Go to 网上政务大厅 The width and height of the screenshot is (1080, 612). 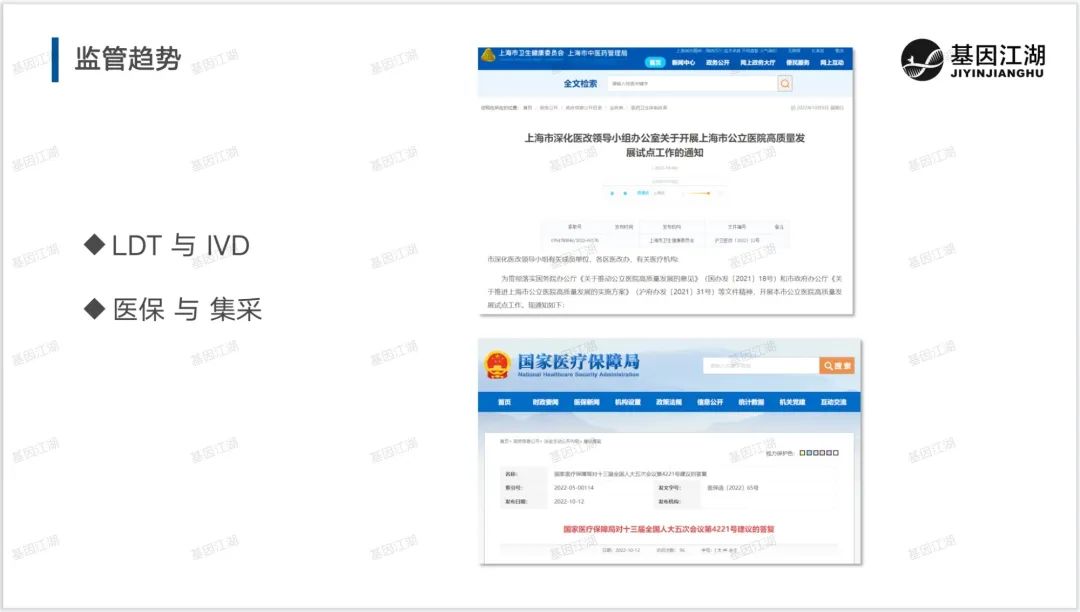(x=758, y=62)
